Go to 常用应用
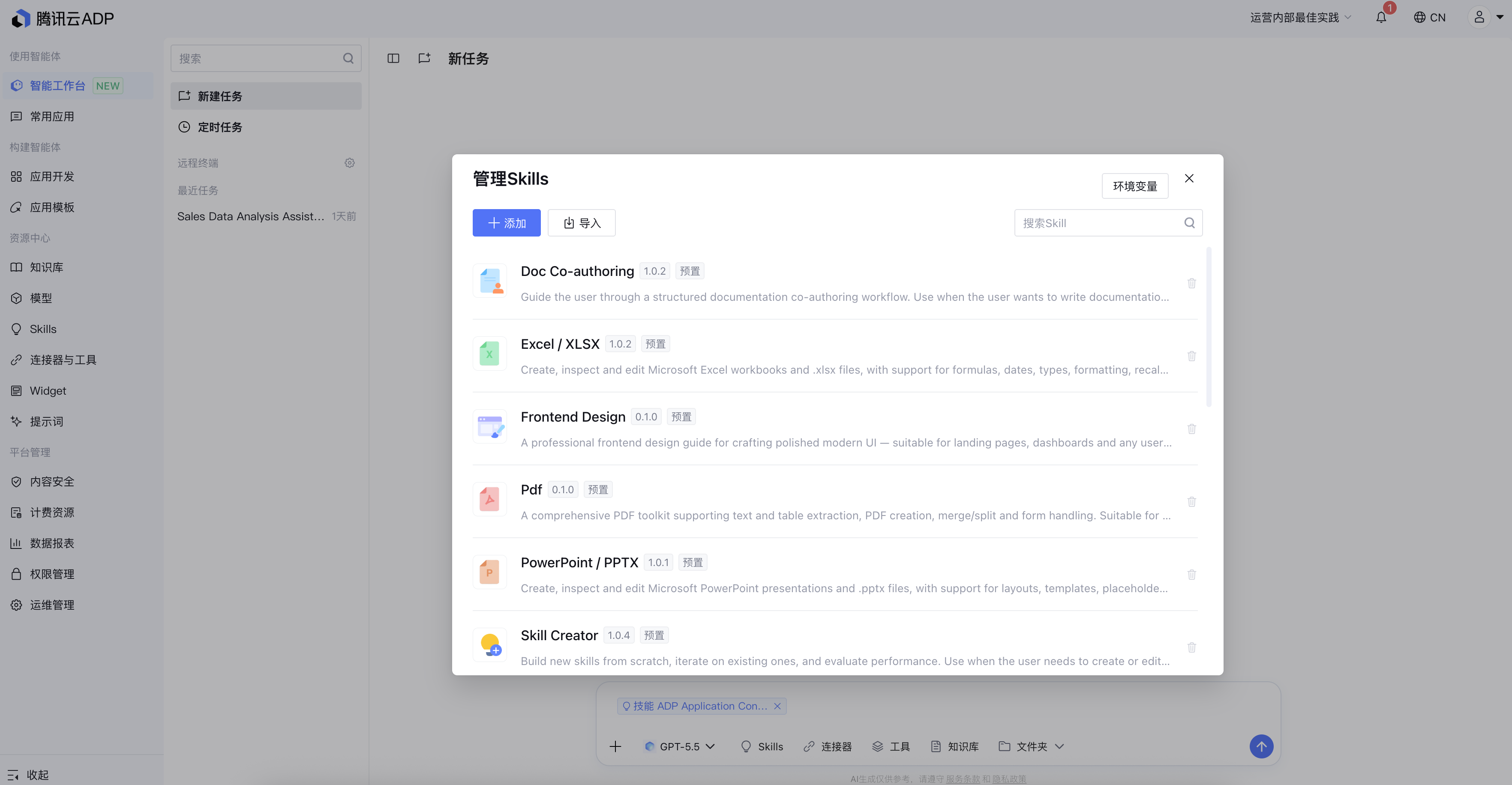Image resolution: width=1512 pixels, height=785 pixels. coord(78,116)
